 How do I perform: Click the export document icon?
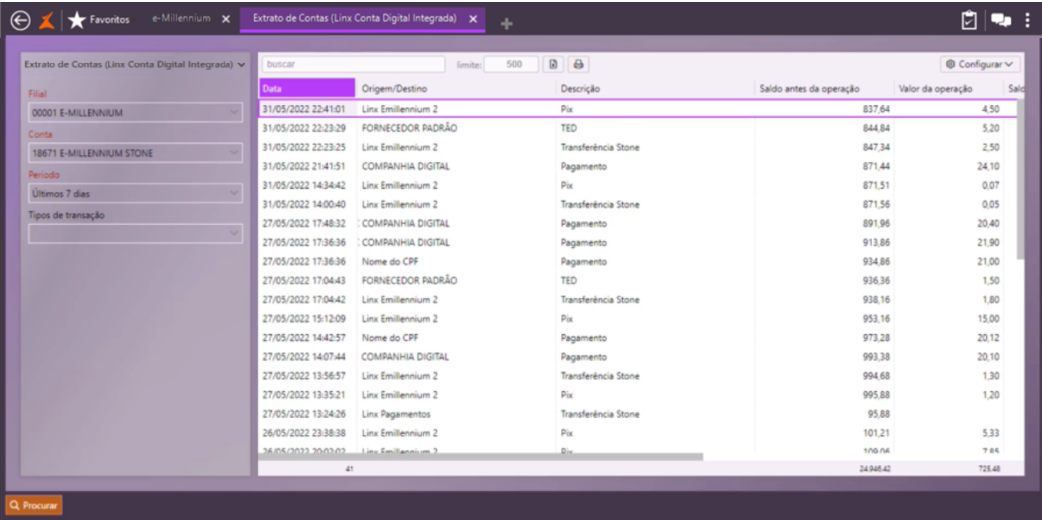[554, 65]
